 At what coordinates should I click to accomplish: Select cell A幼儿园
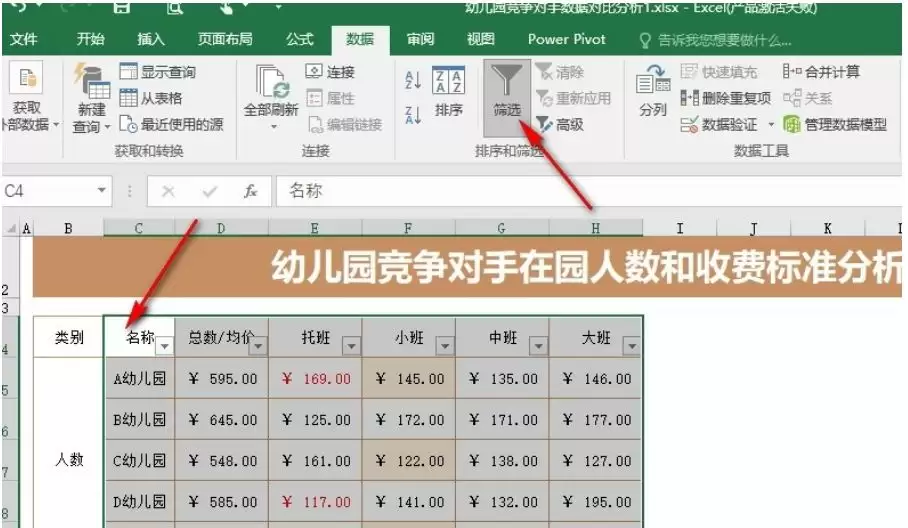pyautogui.click(x=140, y=379)
